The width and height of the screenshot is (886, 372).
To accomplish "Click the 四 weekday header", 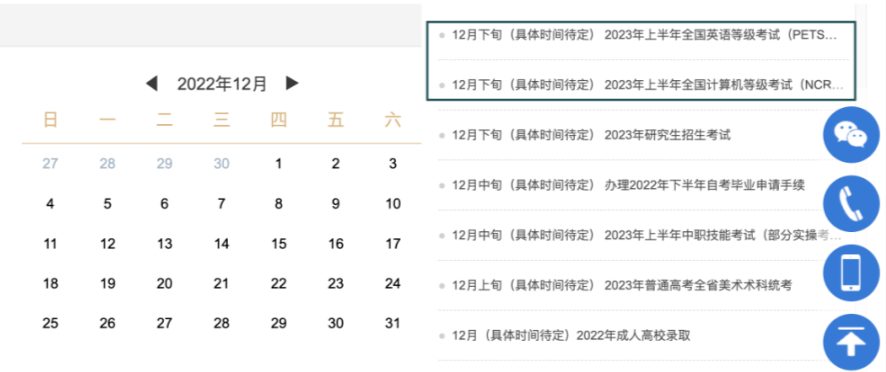I will (279, 120).
